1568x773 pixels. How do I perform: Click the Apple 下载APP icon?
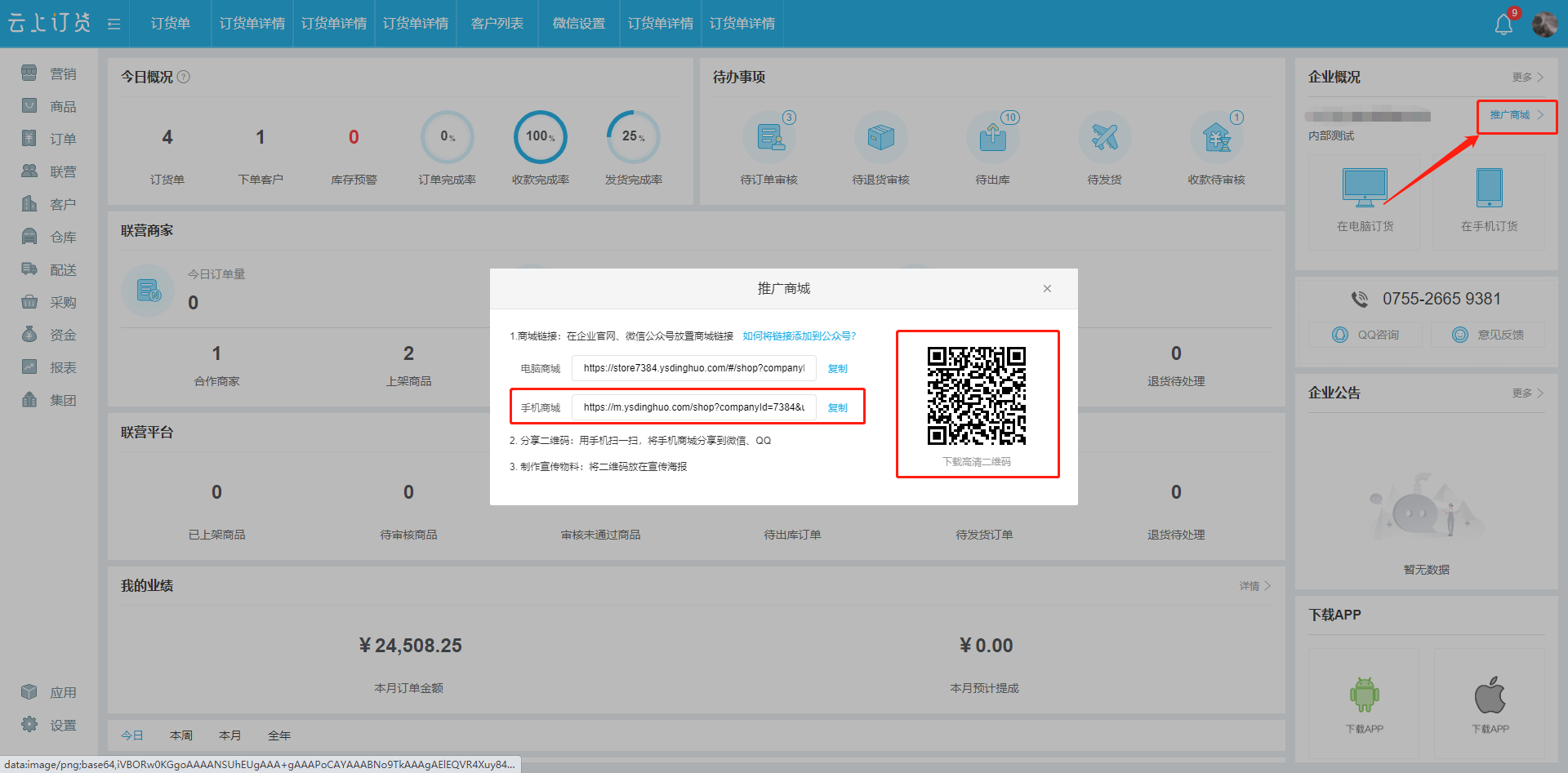point(1490,695)
